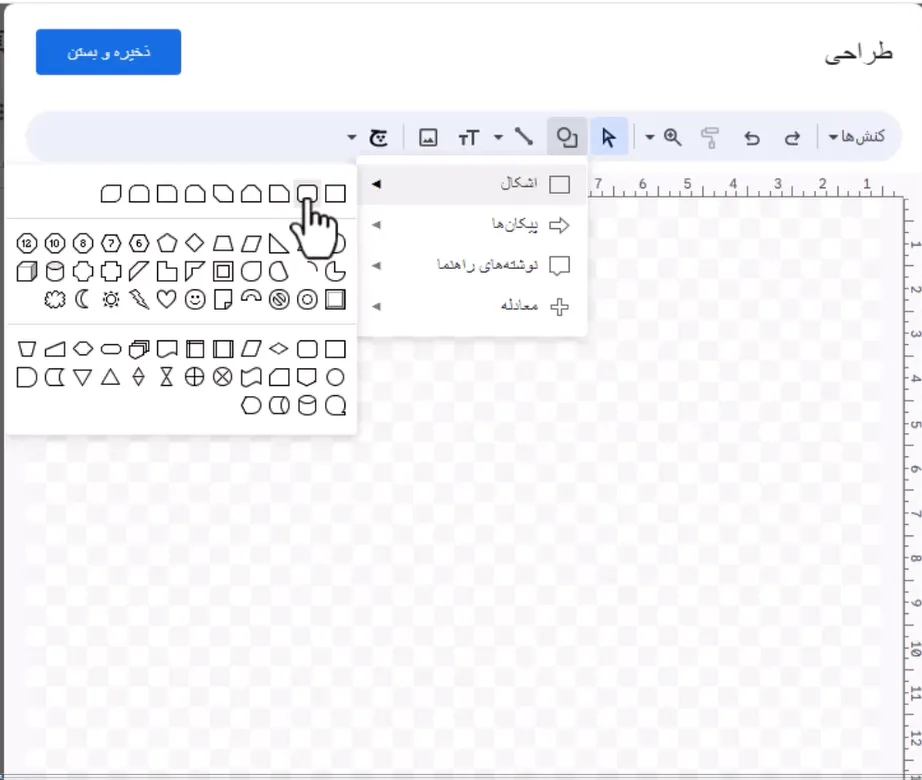Viewport: 922px width, 780px height.
Task: Select the dodecagon shape labeled 12
Action: pyautogui.click(x=26, y=243)
